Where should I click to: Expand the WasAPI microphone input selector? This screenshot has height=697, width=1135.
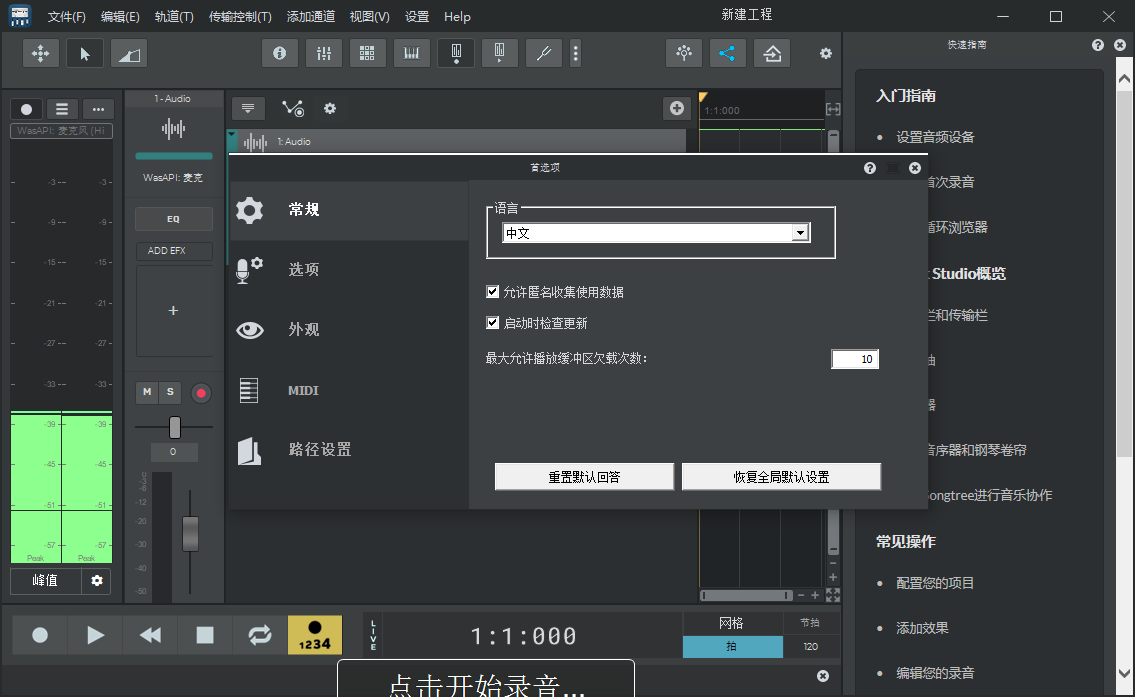[61, 130]
